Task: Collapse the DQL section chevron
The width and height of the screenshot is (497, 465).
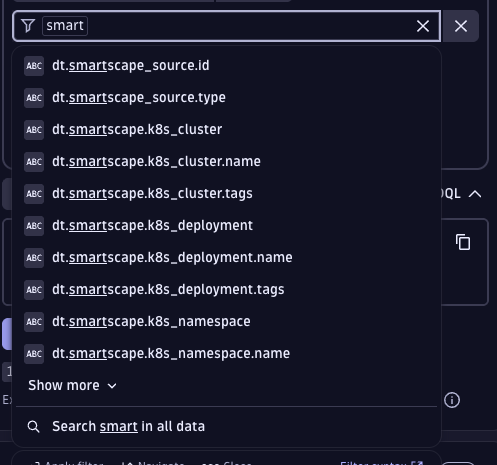Action: [x=475, y=194]
